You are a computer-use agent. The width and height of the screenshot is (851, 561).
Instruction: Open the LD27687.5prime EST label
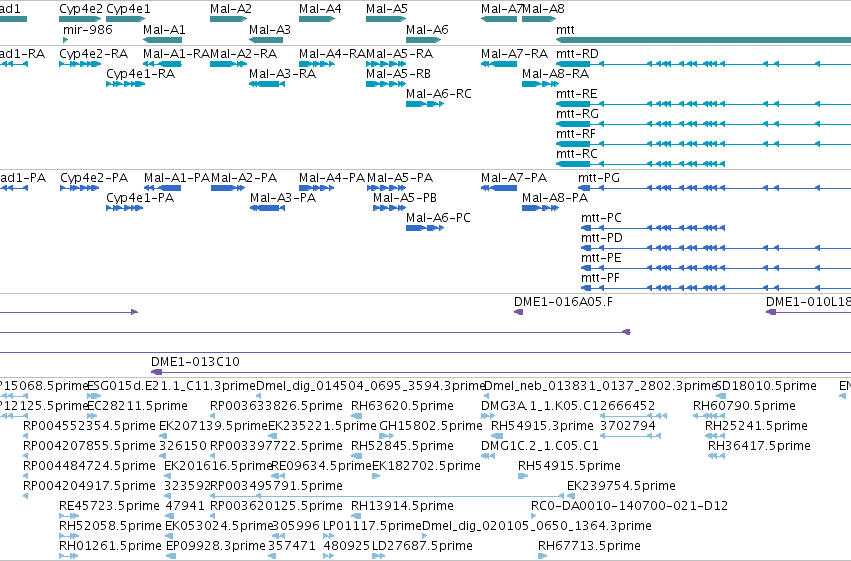coord(422,546)
